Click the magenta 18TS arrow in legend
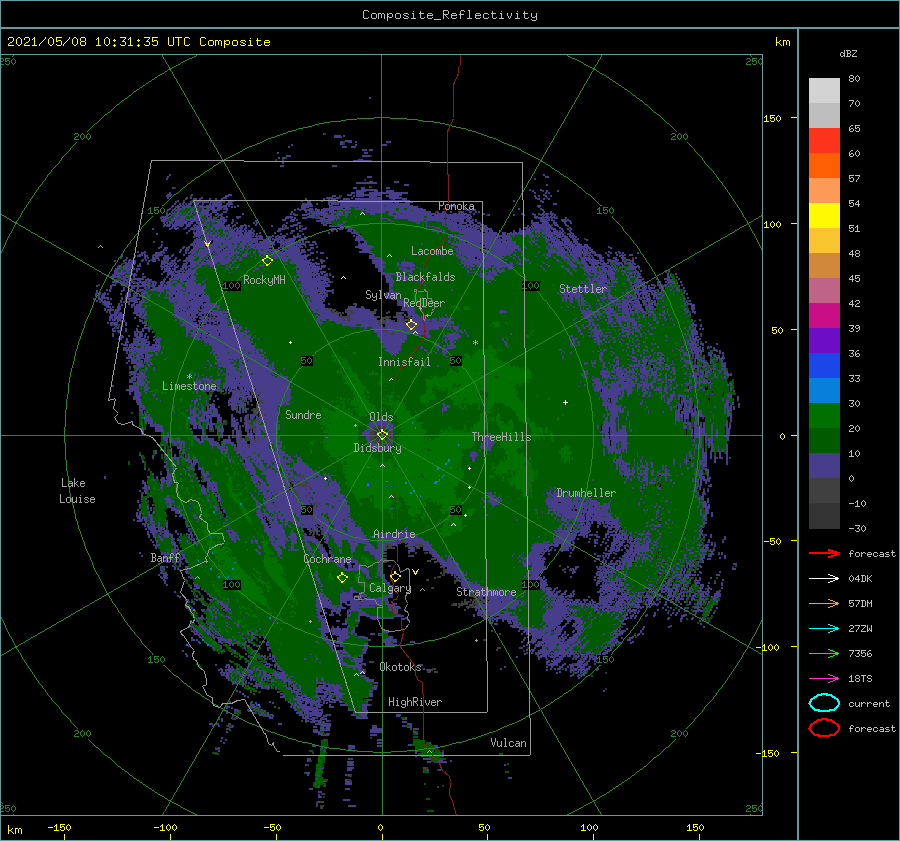Viewport: 900px width, 841px height. pos(824,679)
